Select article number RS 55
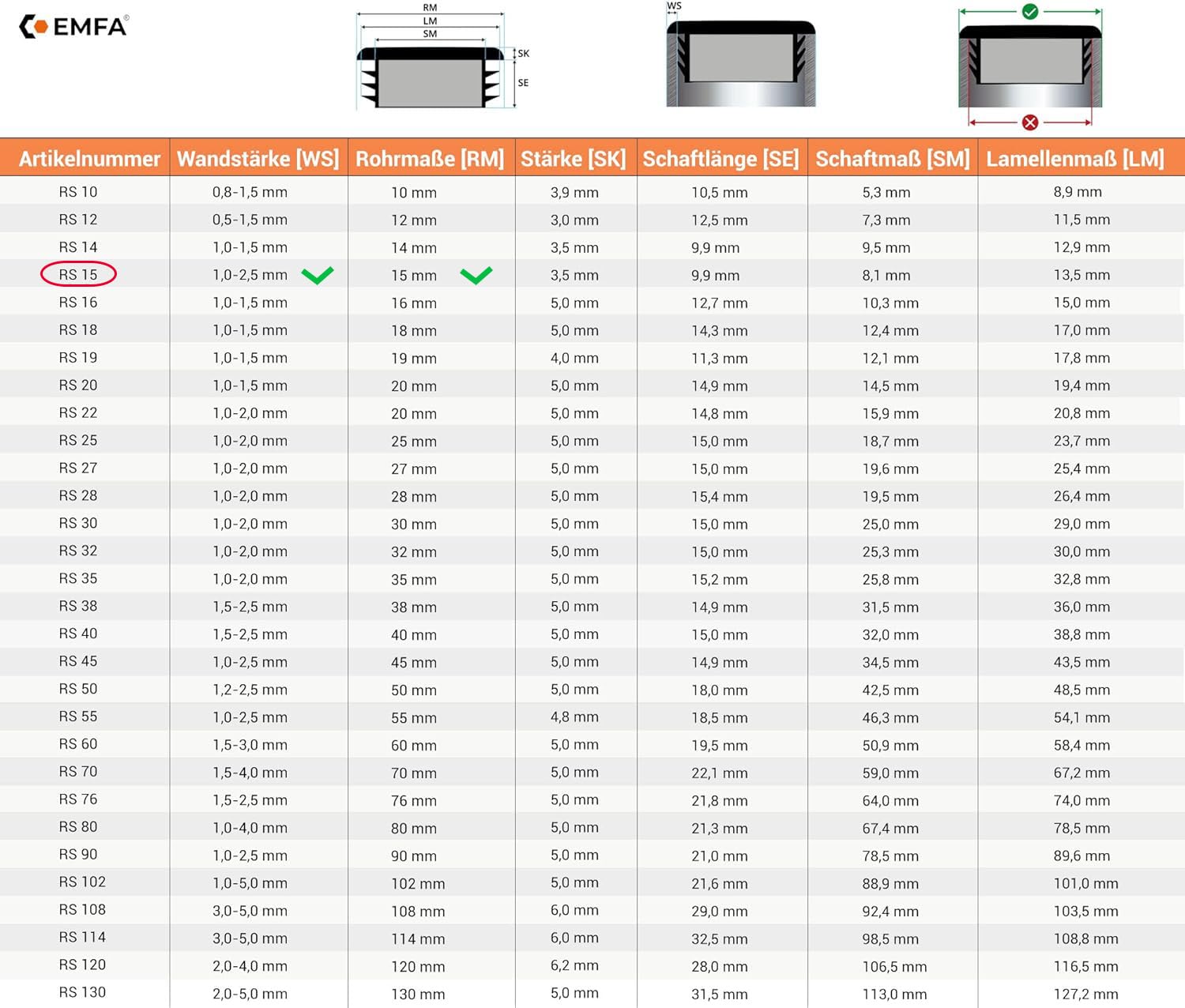 tap(78, 717)
